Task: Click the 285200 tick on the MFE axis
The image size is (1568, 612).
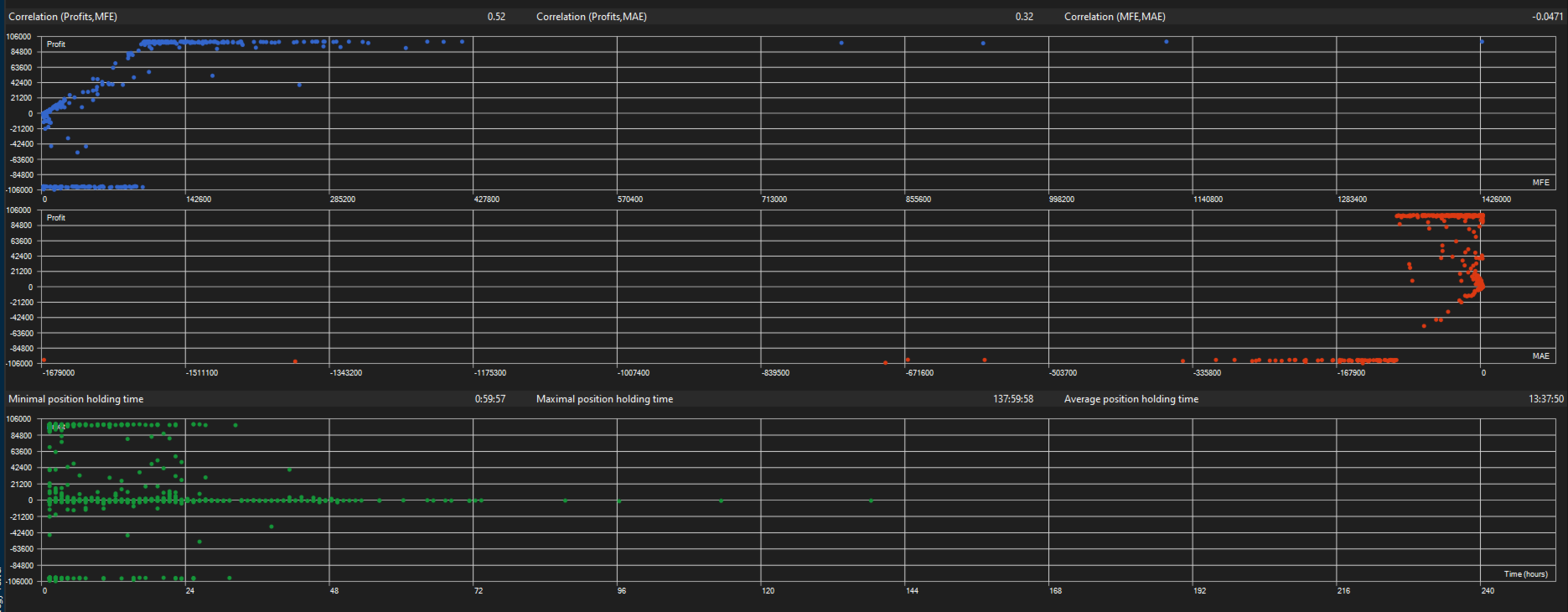Action: coord(343,200)
